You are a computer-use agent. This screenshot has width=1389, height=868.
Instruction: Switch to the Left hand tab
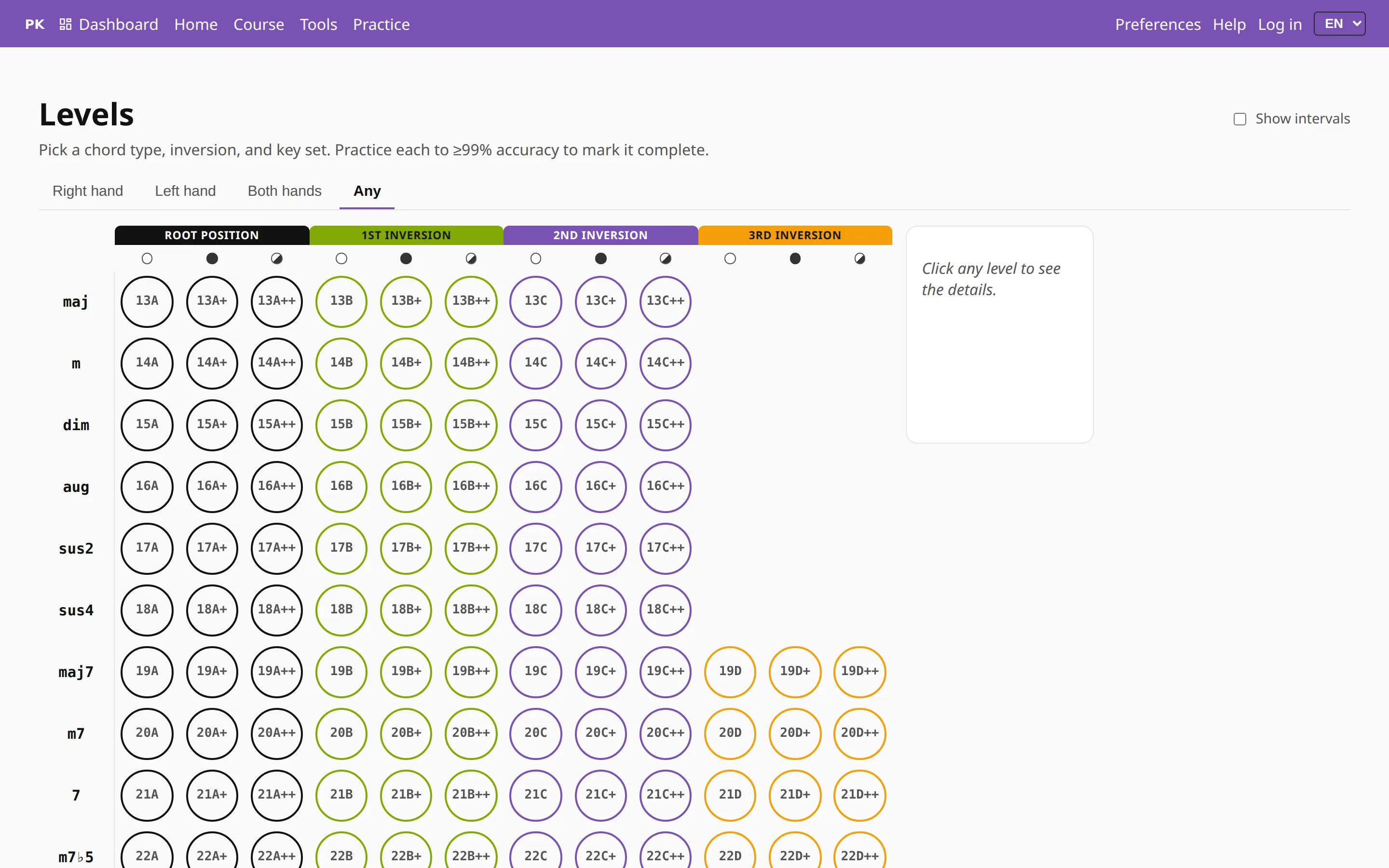[x=185, y=190]
